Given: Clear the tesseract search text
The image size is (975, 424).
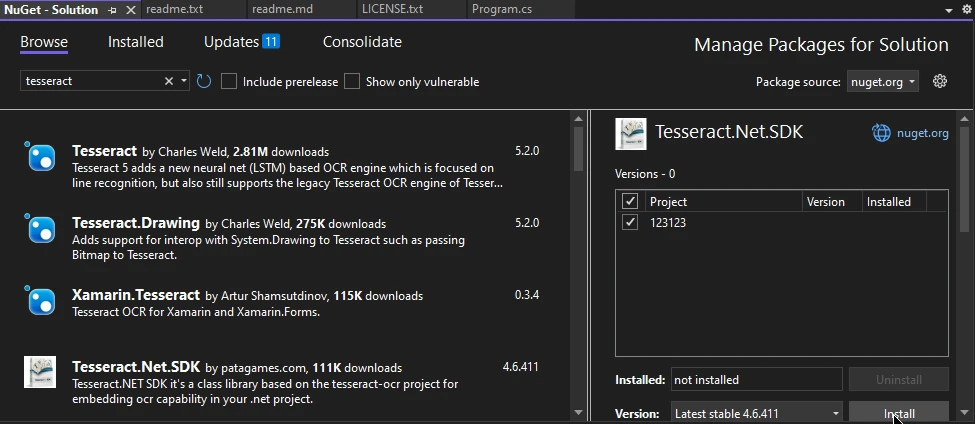Looking at the screenshot, I should 169,81.
